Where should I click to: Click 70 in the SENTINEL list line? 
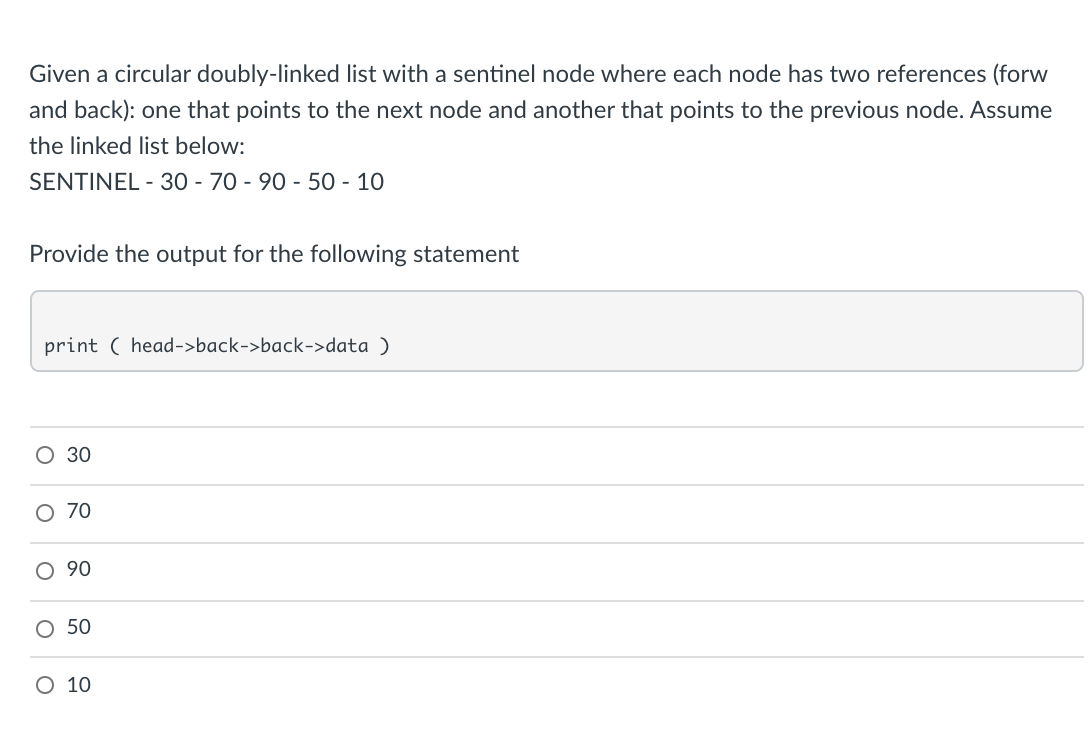[x=223, y=182]
